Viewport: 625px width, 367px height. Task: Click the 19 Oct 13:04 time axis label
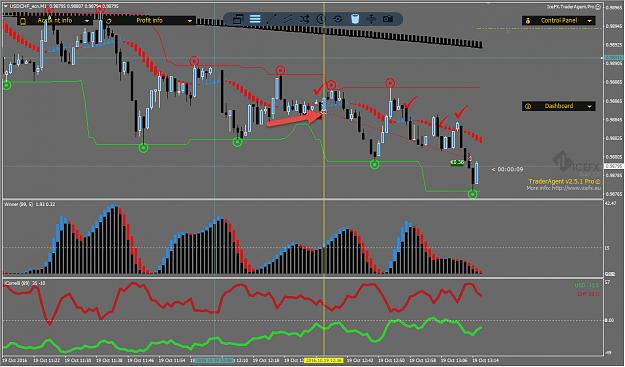[485, 360]
